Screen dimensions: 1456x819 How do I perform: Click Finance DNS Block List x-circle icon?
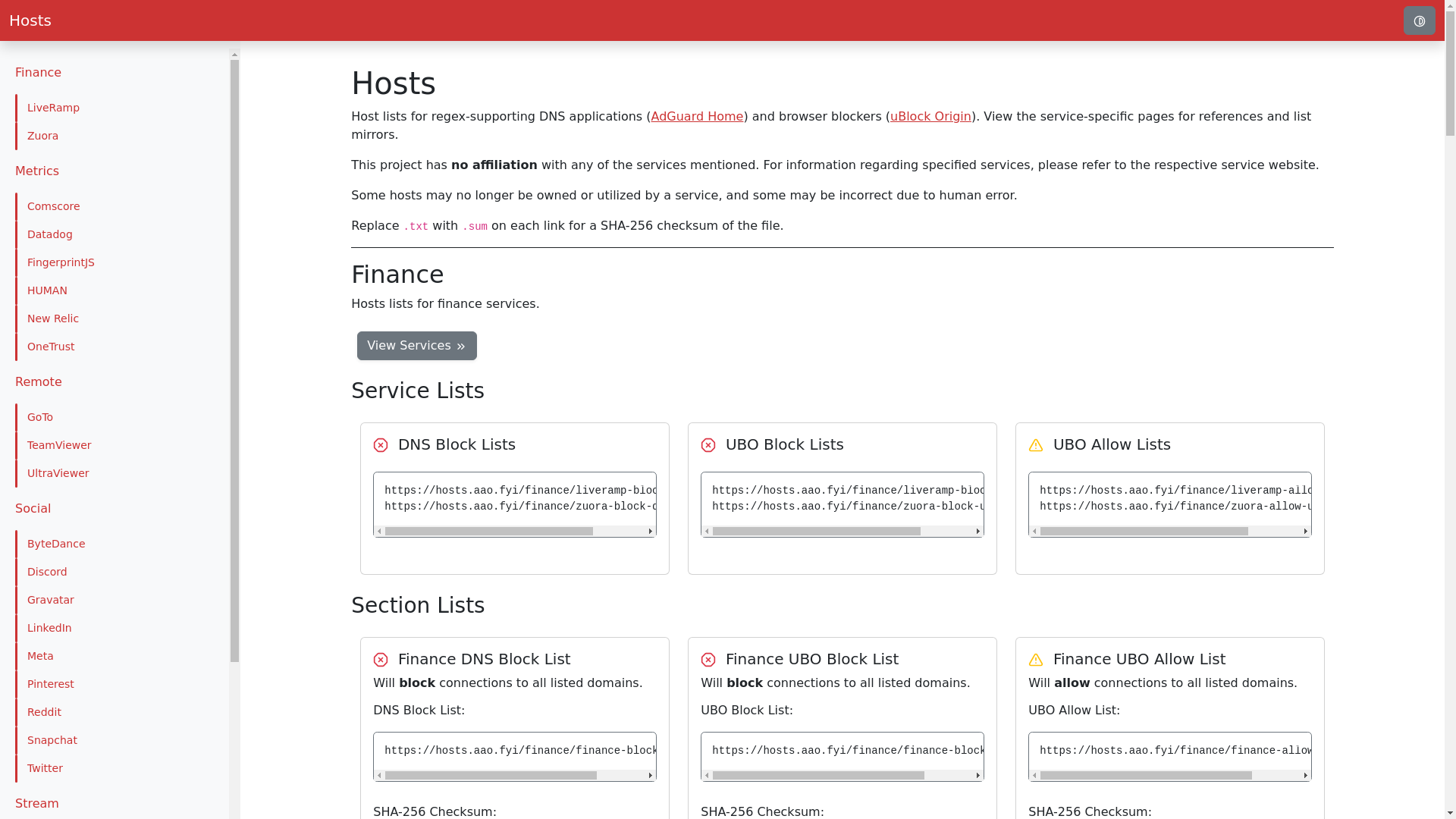point(381,660)
